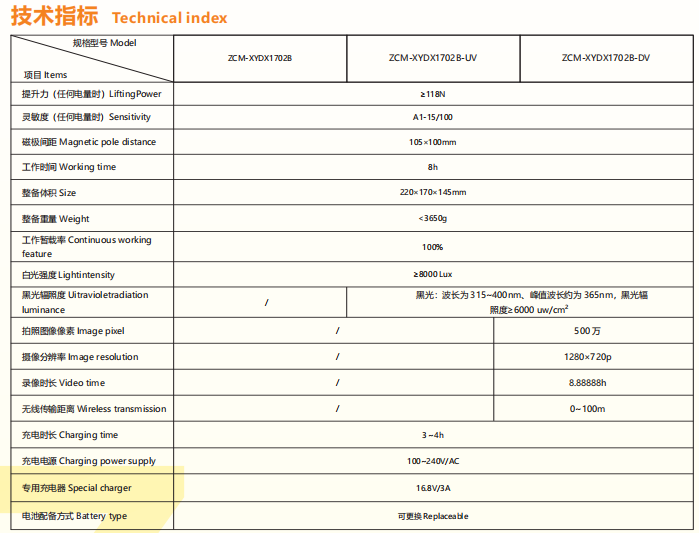The image size is (699, 533).
Task: Click the 0~100m wireless transmission value
Action: point(587,409)
